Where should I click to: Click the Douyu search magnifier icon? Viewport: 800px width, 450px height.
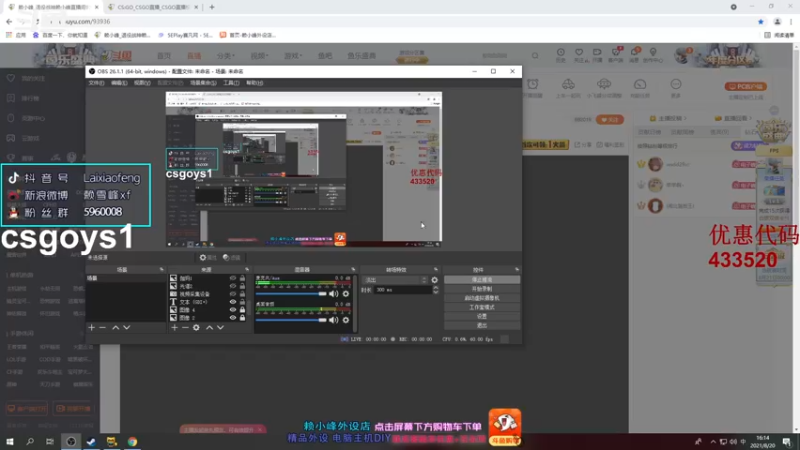(535, 56)
